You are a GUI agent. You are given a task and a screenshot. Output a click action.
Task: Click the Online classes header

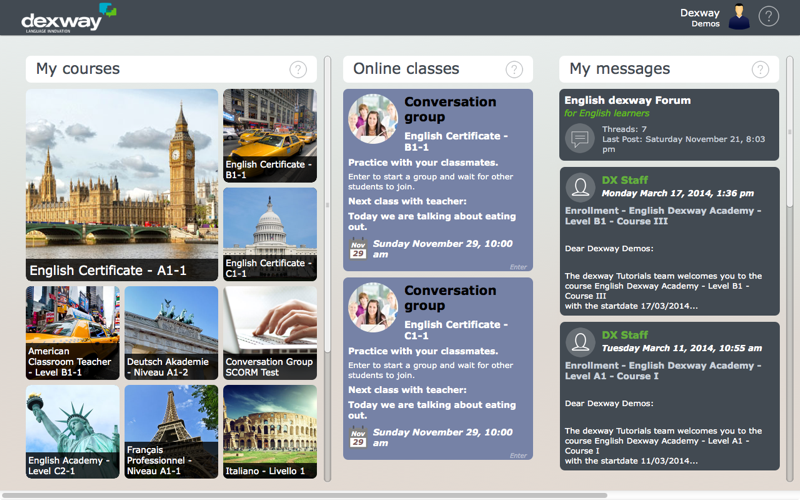coord(438,69)
